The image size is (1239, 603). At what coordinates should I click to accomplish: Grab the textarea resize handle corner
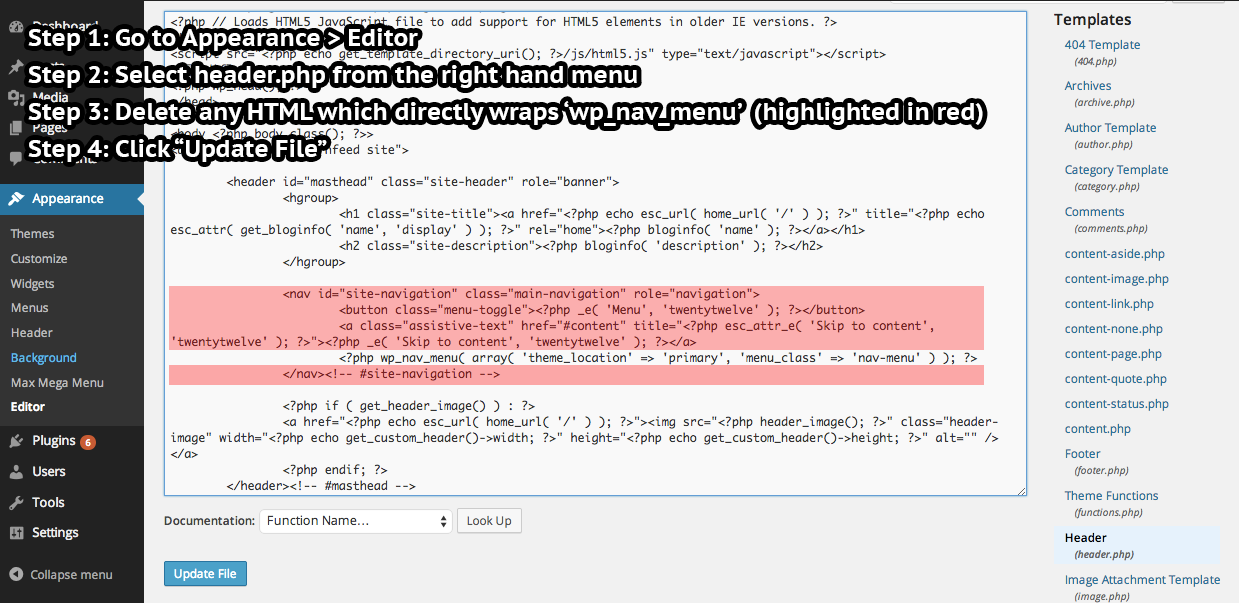pos(1021,490)
